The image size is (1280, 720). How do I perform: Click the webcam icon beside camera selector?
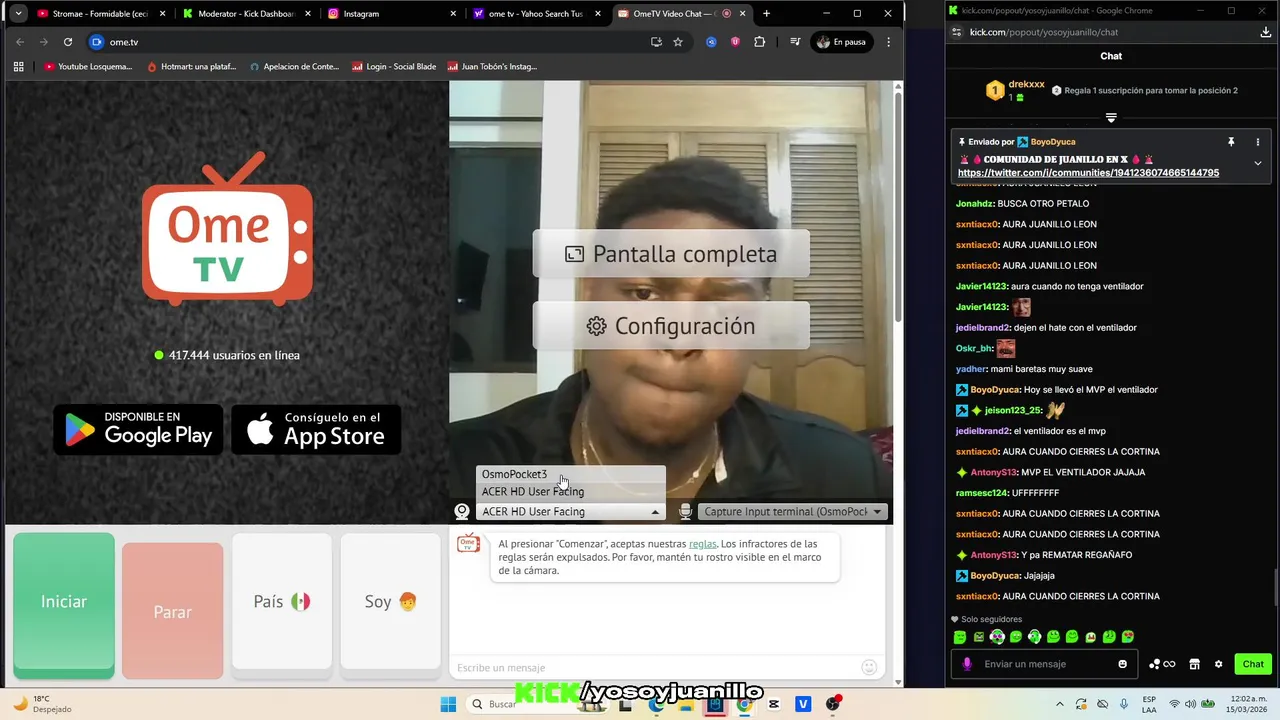pos(462,511)
